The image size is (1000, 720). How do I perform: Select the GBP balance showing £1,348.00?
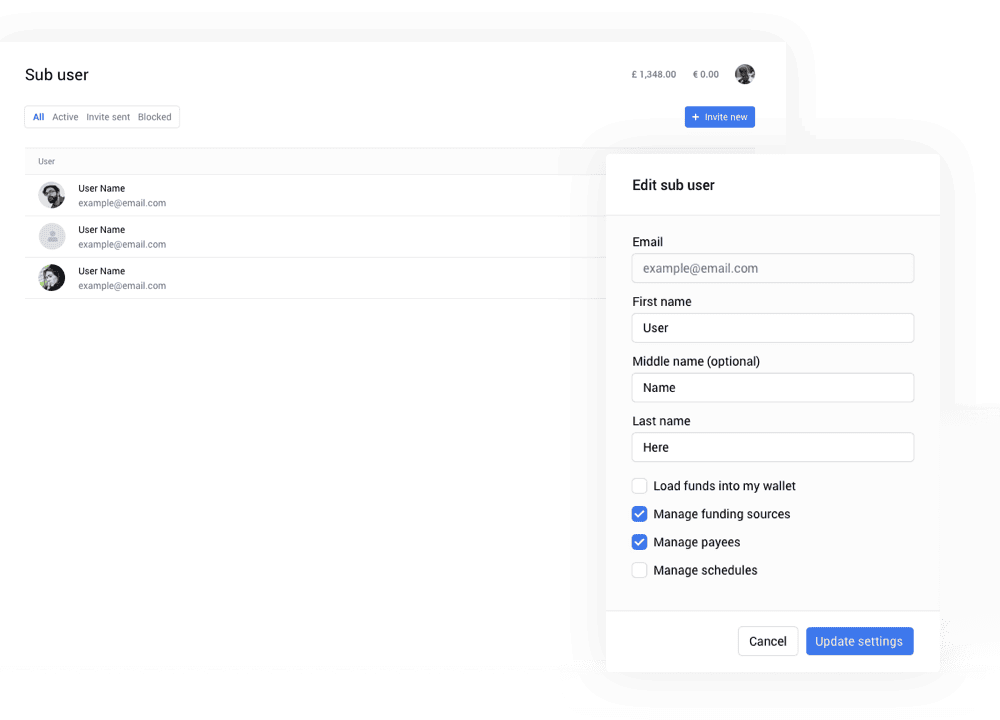click(x=653, y=74)
